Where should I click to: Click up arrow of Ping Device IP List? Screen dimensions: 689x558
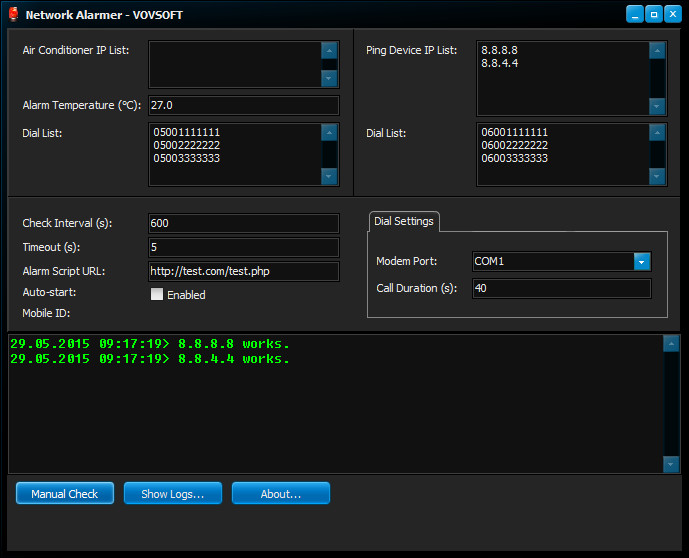pyautogui.click(x=657, y=51)
